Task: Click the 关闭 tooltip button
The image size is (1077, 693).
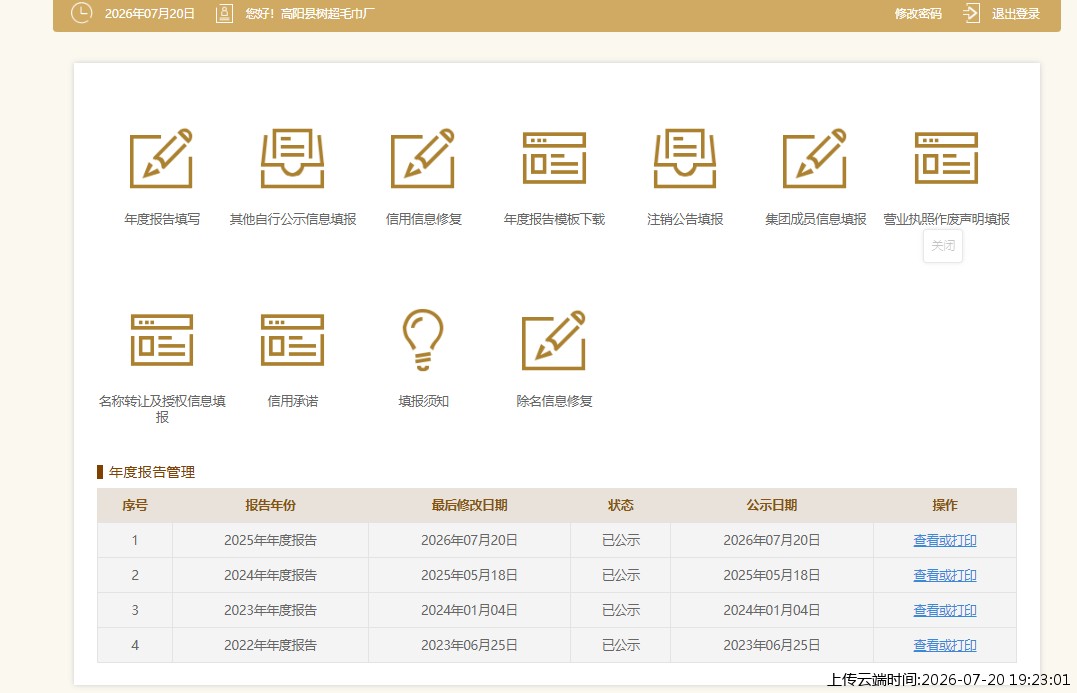Action: [943, 246]
